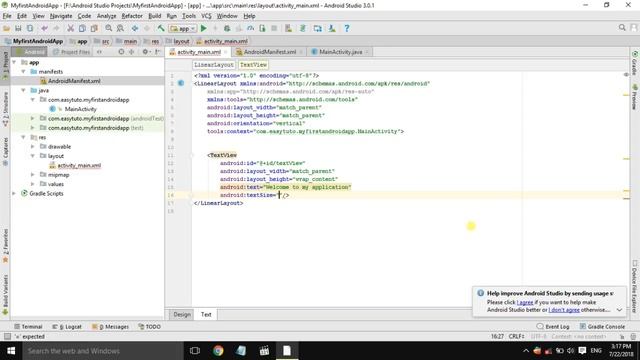Click the Make Project hammer icon
The image size is (640, 360).
[161, 29]
